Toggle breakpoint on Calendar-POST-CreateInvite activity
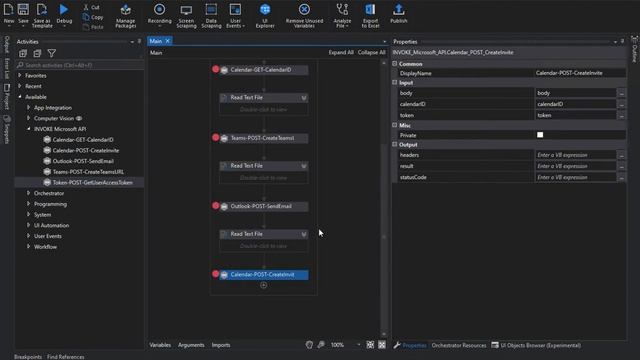Viewport: 640px width, 360px height. tap(216, 273)
